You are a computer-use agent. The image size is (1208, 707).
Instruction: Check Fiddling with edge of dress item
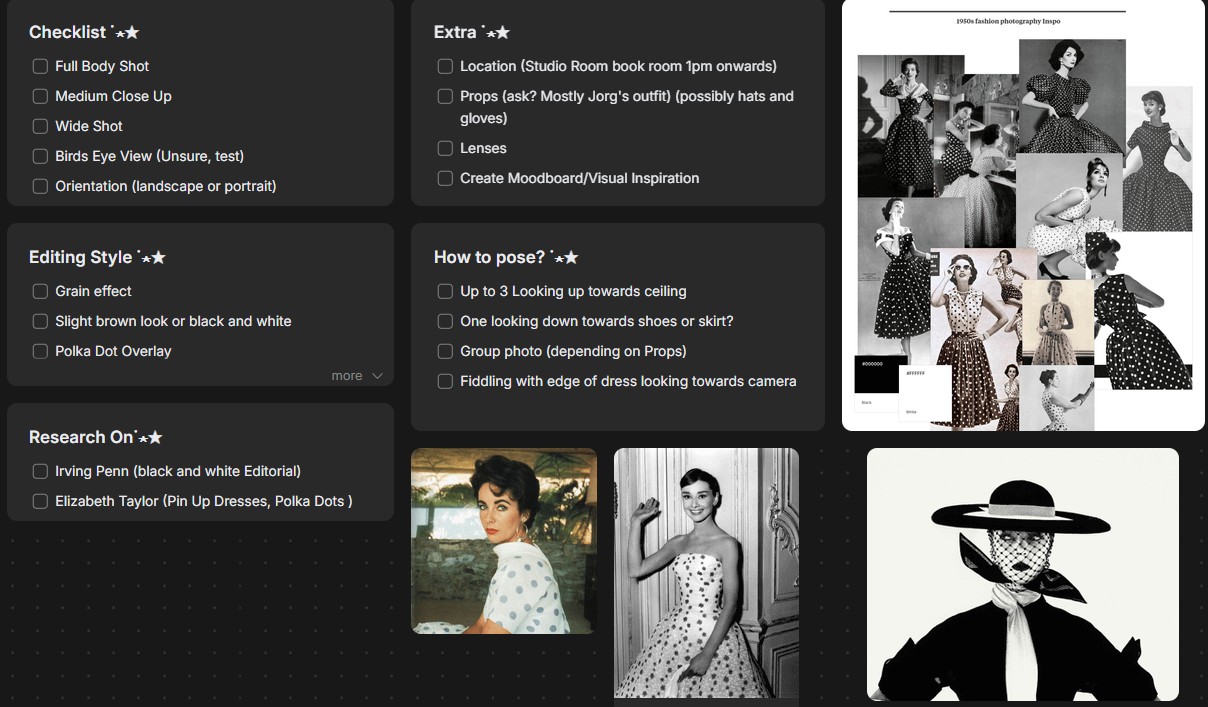445,381
